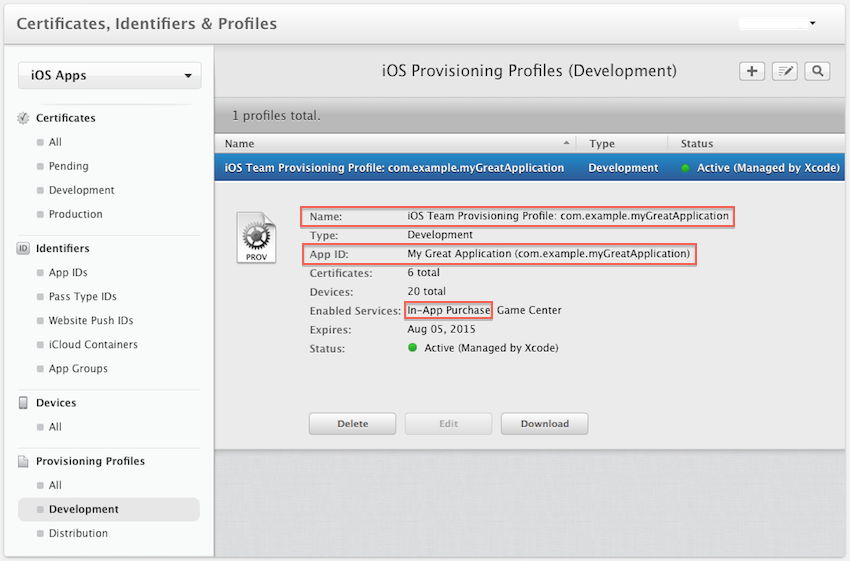Select Development under Provisioning Profiles

pyautogui.click(x=84, y=509)
